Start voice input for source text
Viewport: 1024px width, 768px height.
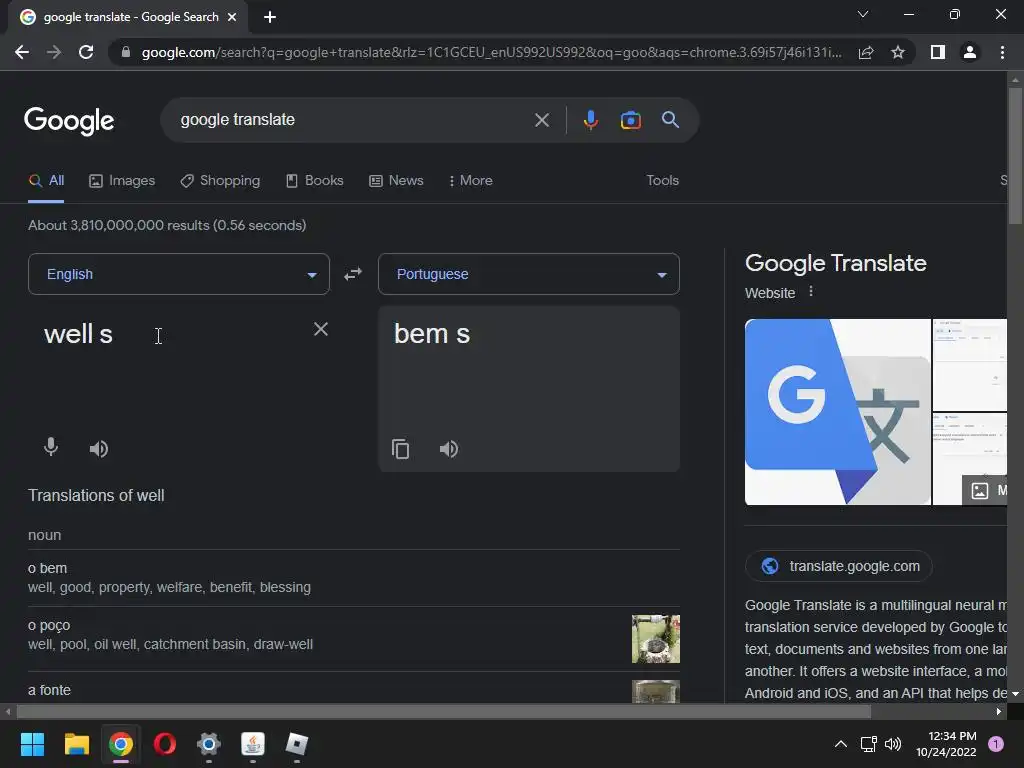pyautogui.click(x=51, y=448)
